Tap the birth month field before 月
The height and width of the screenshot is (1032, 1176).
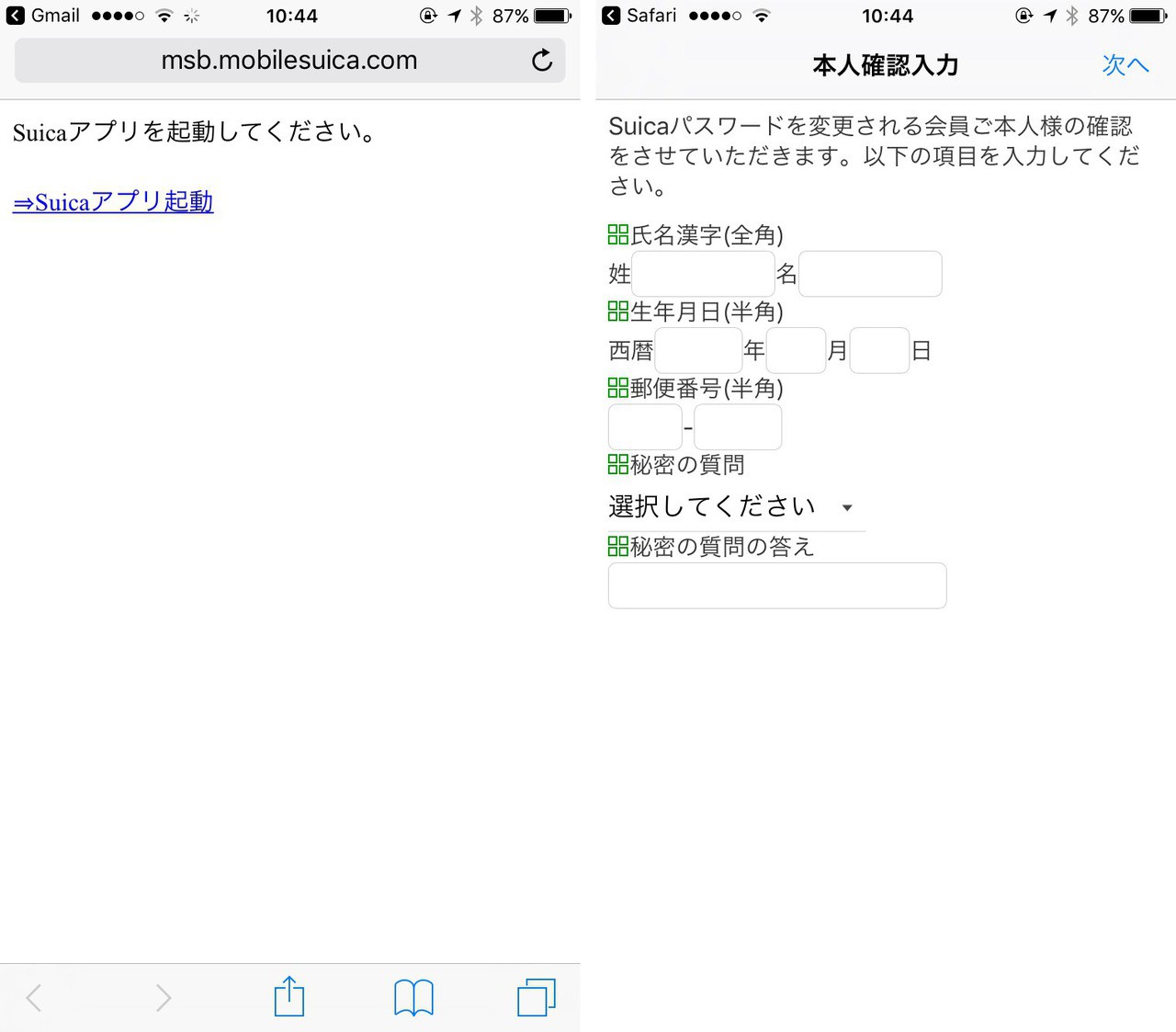[796, 350]
